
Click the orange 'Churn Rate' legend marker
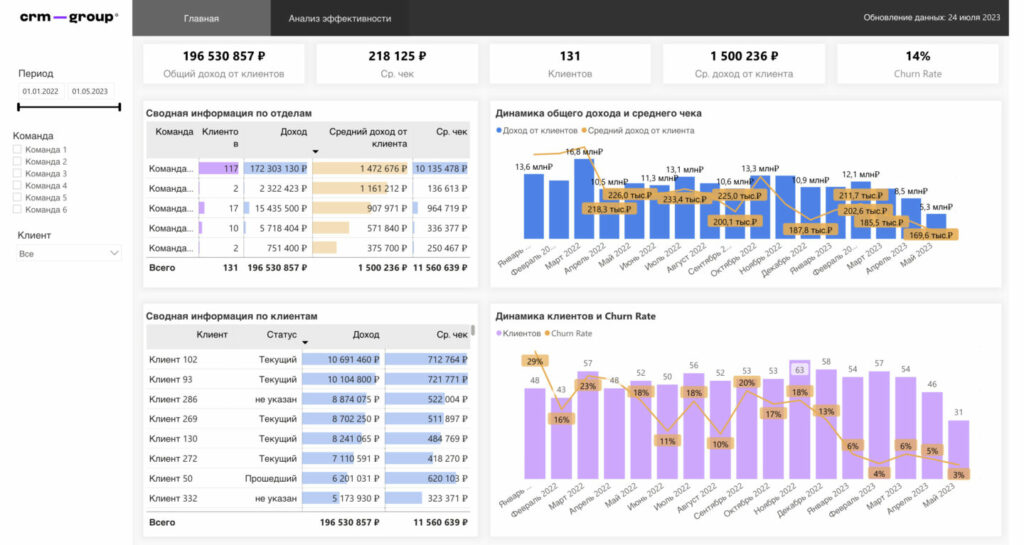(547, 334)
